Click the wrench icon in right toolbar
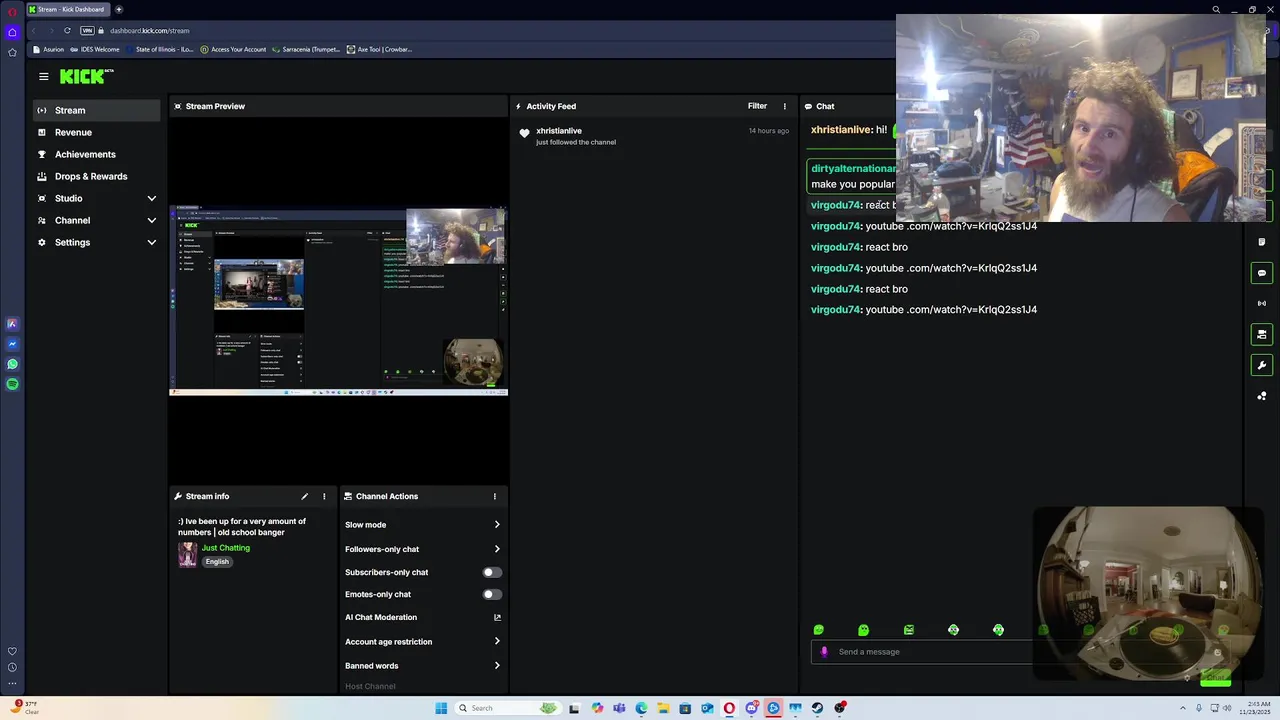Image resolution: width=1280 pixels, height=720 pixels. coord(1262,365)
